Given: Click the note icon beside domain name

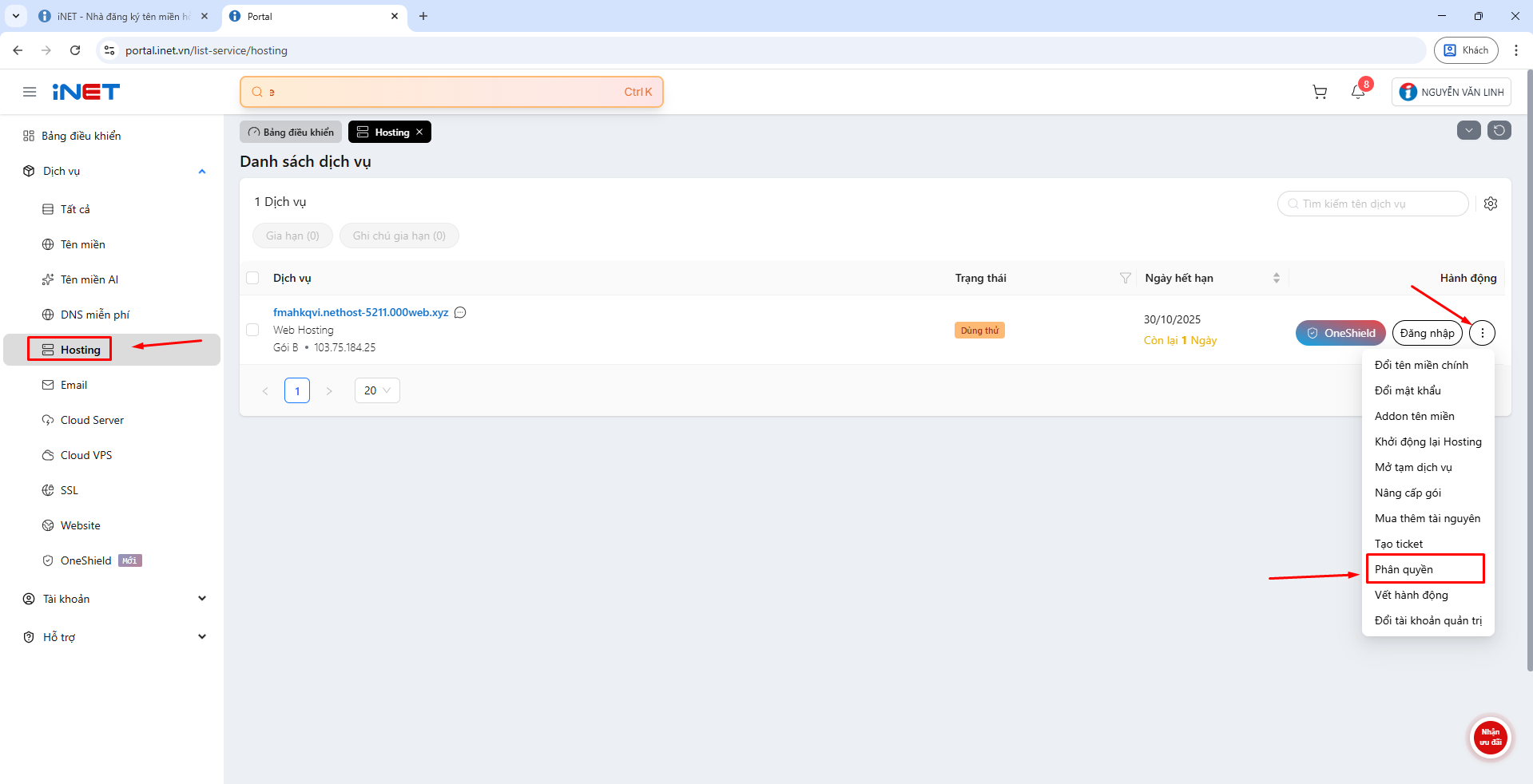Looking at the screenshot, I should [460, 312].
